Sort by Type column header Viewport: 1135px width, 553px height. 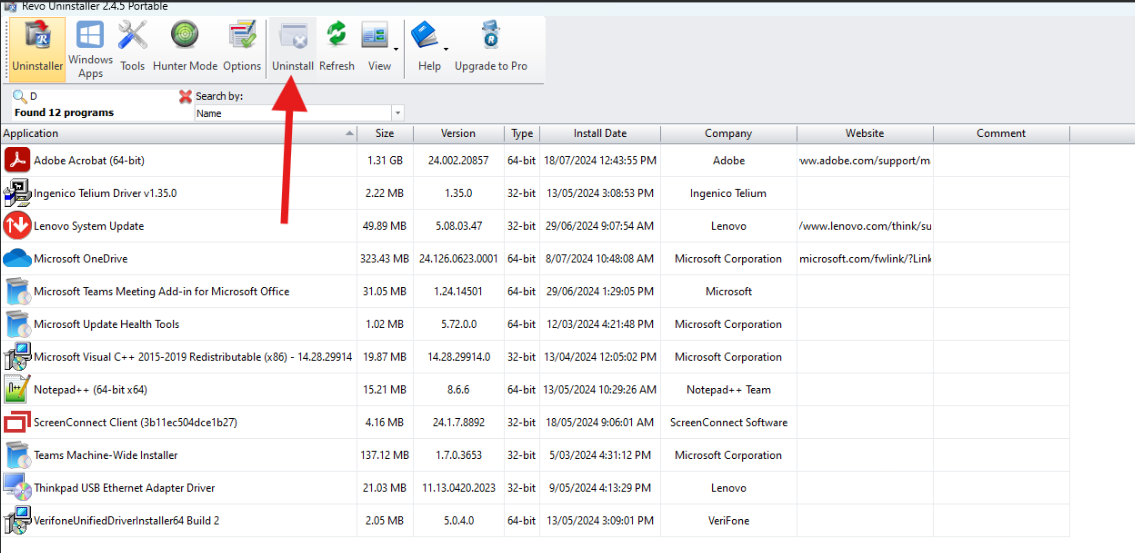click(522, 133)
